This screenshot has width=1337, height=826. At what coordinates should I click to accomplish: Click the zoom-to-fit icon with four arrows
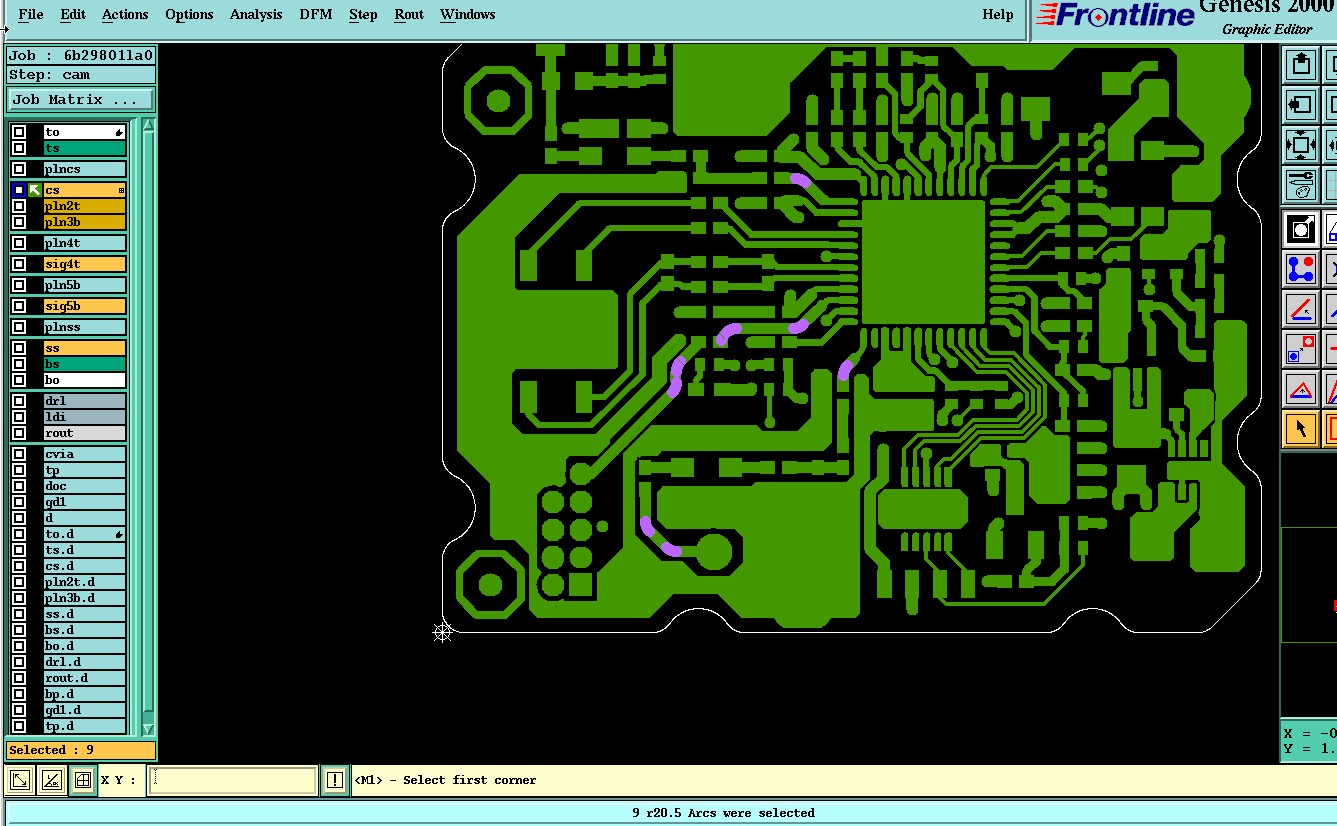(1300, 145)
